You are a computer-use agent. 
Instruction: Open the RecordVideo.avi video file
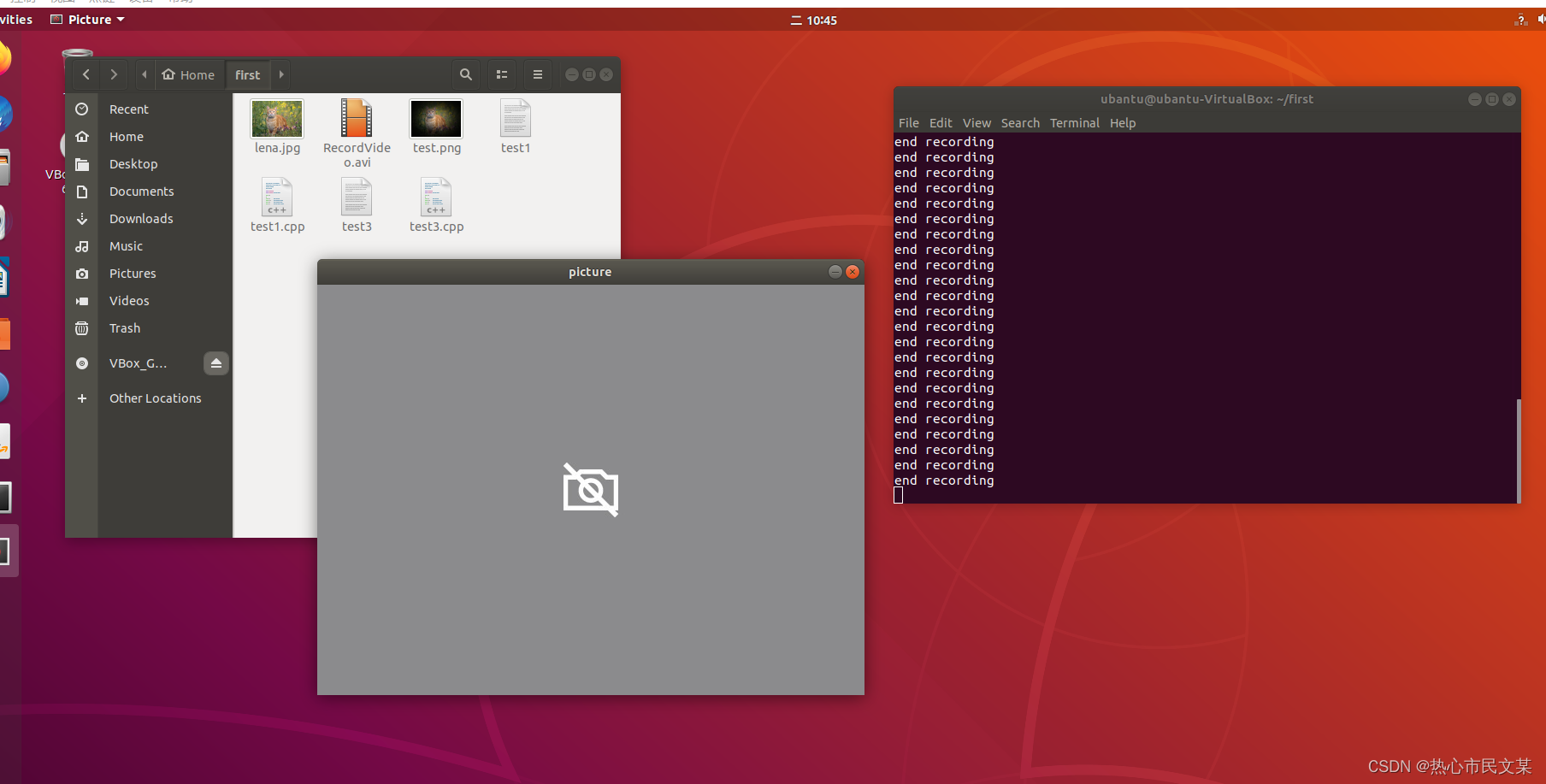(x=356, y=119)
